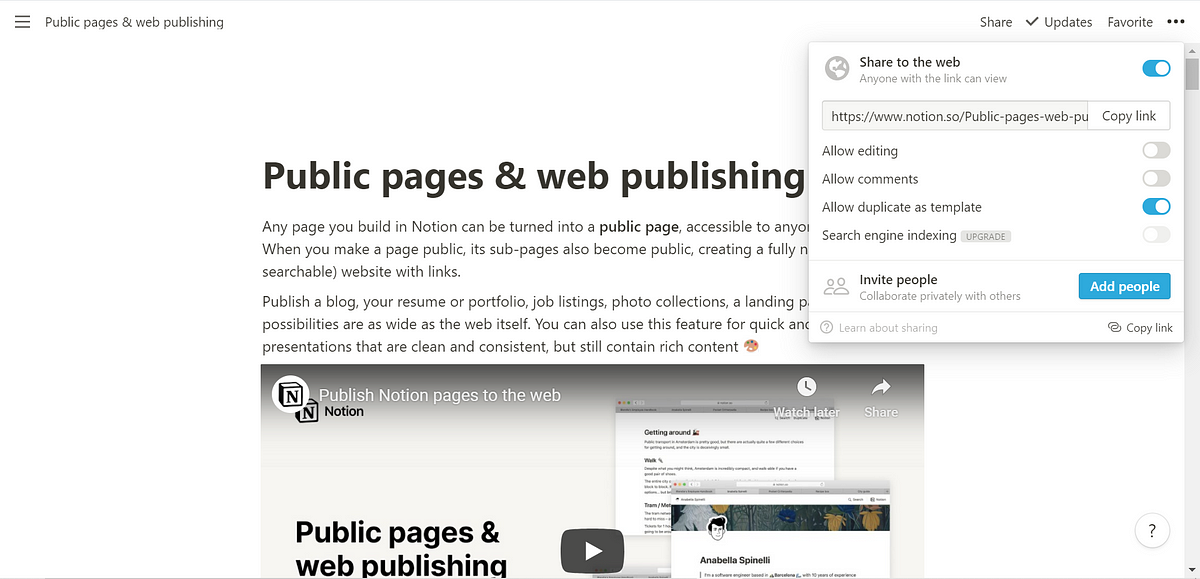Click the Invite people label
The height and width of the screenshot is (579, 1200).
coord(898,280)
